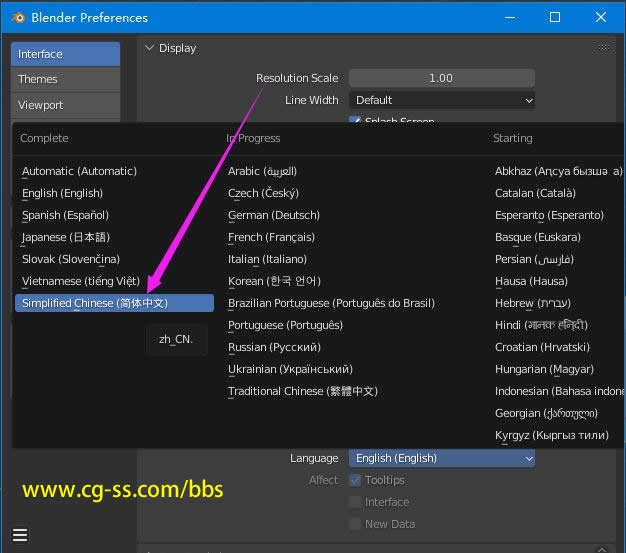Minimize the Blender Preferences window
The height and width of the screenshot is (553, 626).
pyautogui.click(x=509, y=17)
